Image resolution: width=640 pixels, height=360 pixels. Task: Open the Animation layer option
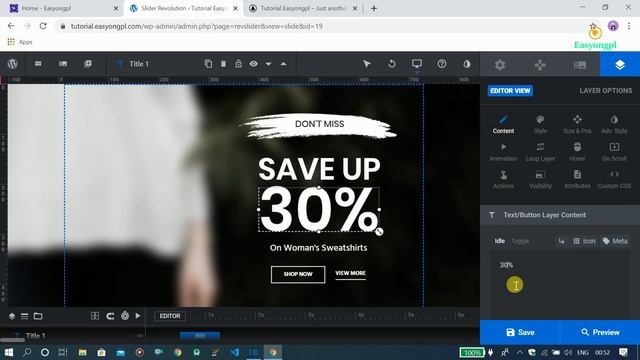503,152
